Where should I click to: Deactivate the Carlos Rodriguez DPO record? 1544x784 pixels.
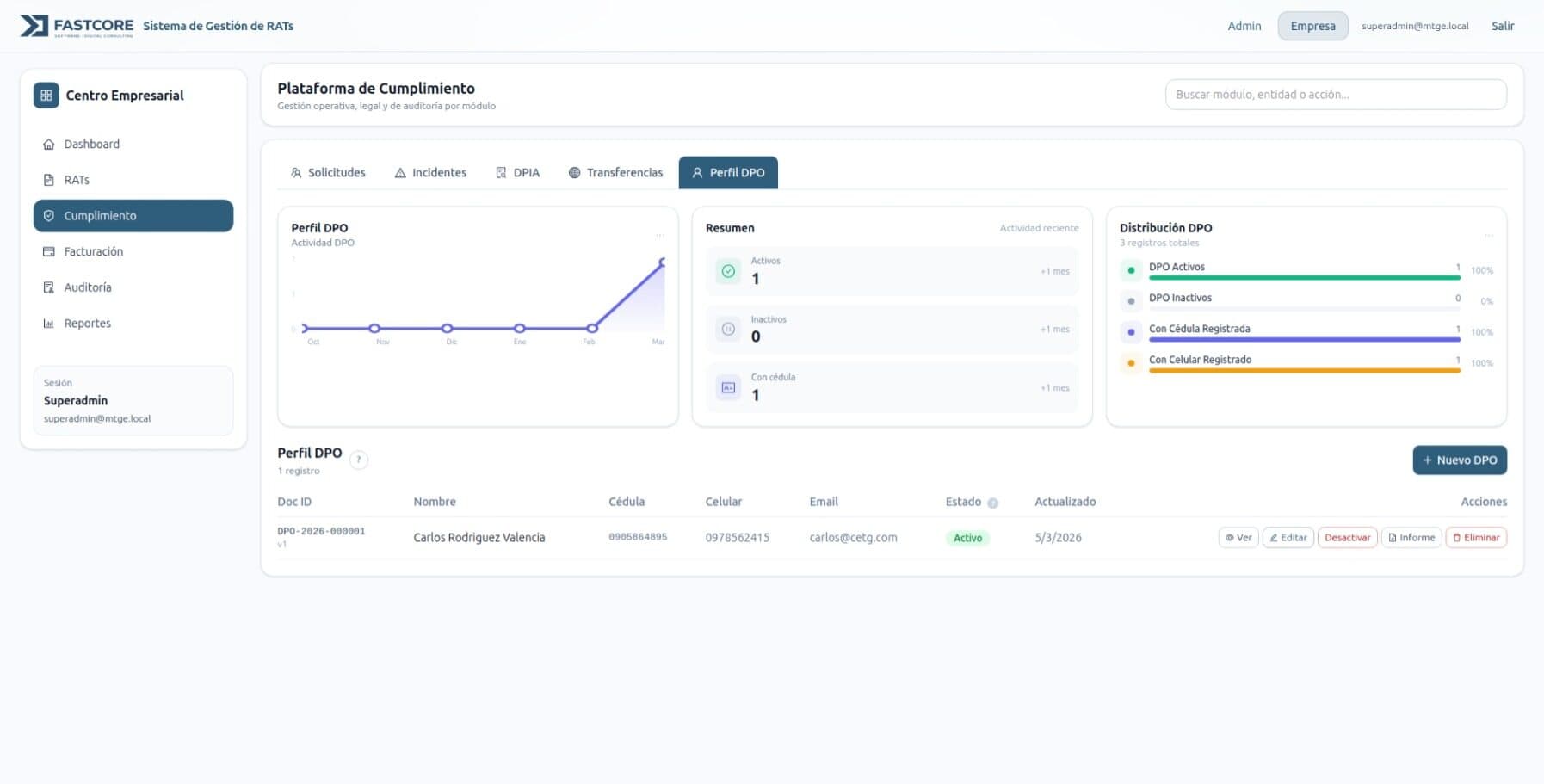pos(1346,538)
